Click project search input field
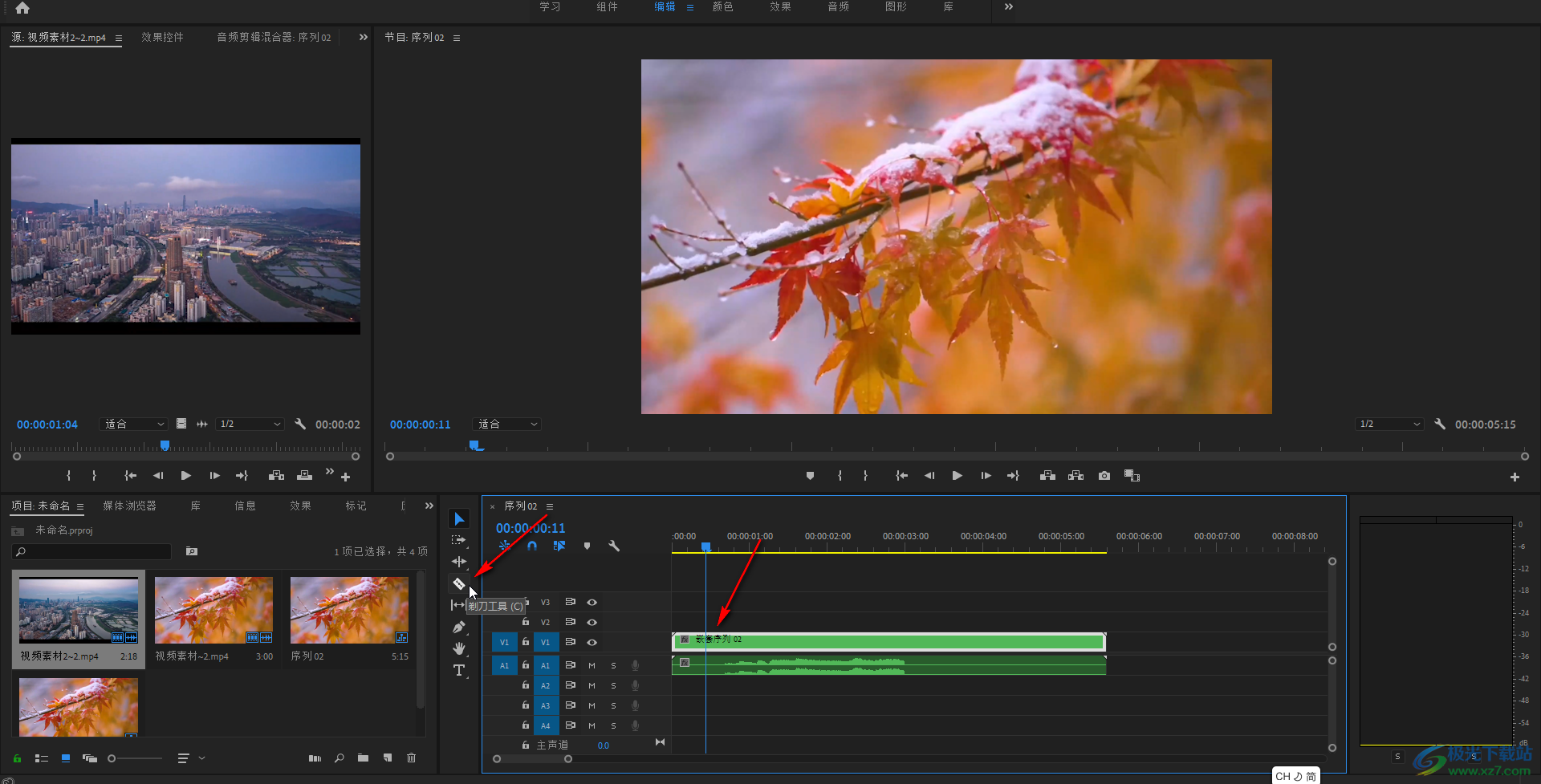The image size is (1541, 784). pyautogui.click(x=91, y=551)
